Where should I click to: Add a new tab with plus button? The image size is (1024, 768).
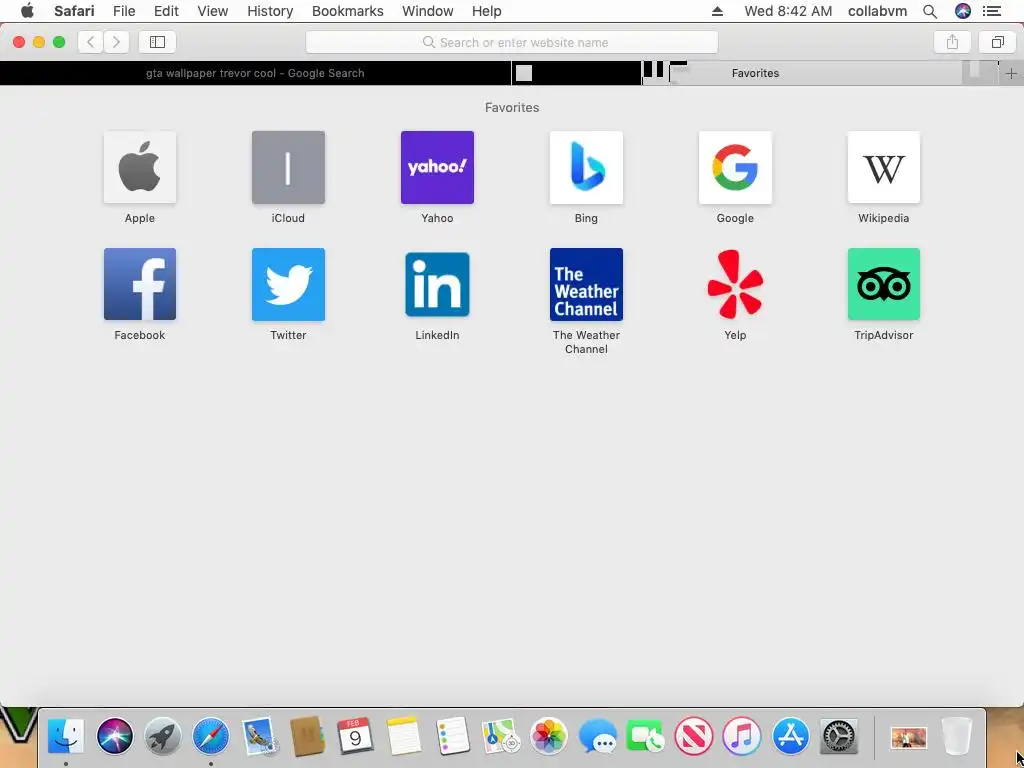tap(1011, 73)
